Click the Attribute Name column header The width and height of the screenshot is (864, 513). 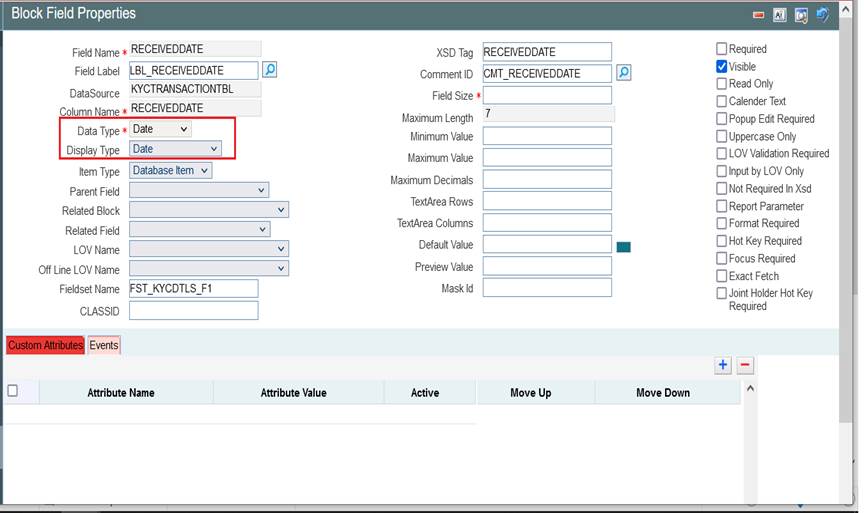[x=121, y=392]
